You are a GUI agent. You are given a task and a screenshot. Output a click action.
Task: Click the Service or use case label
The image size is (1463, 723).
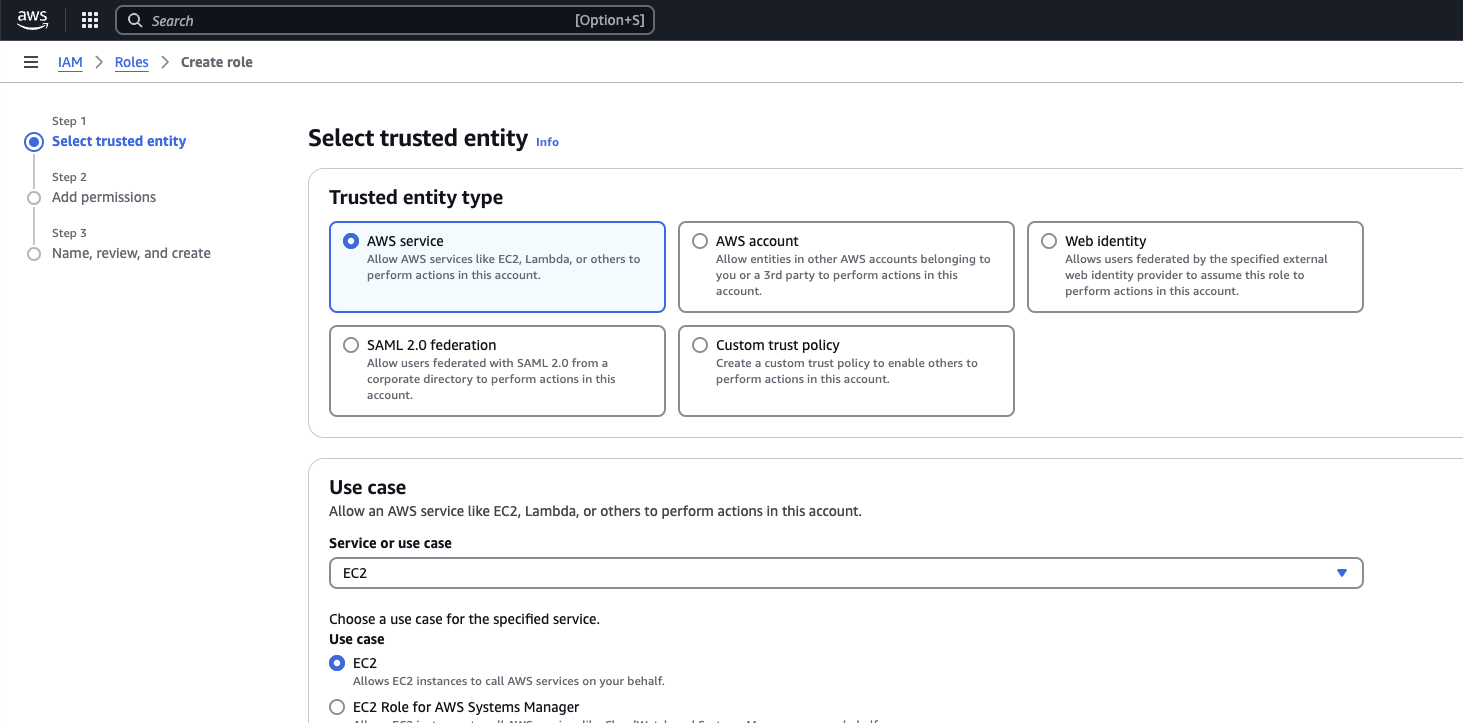390,543
